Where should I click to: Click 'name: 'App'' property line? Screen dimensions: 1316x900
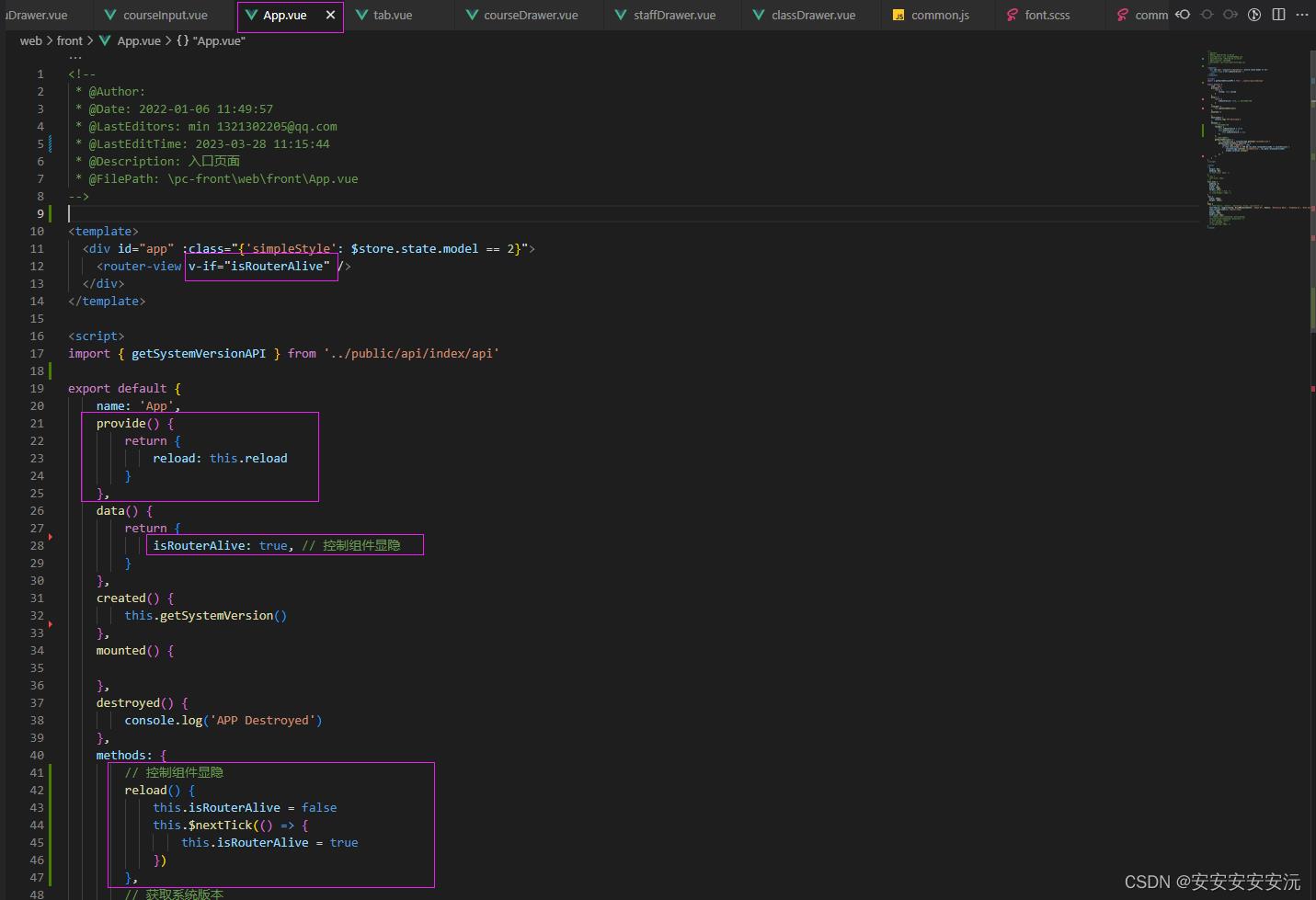pos(138,405)
